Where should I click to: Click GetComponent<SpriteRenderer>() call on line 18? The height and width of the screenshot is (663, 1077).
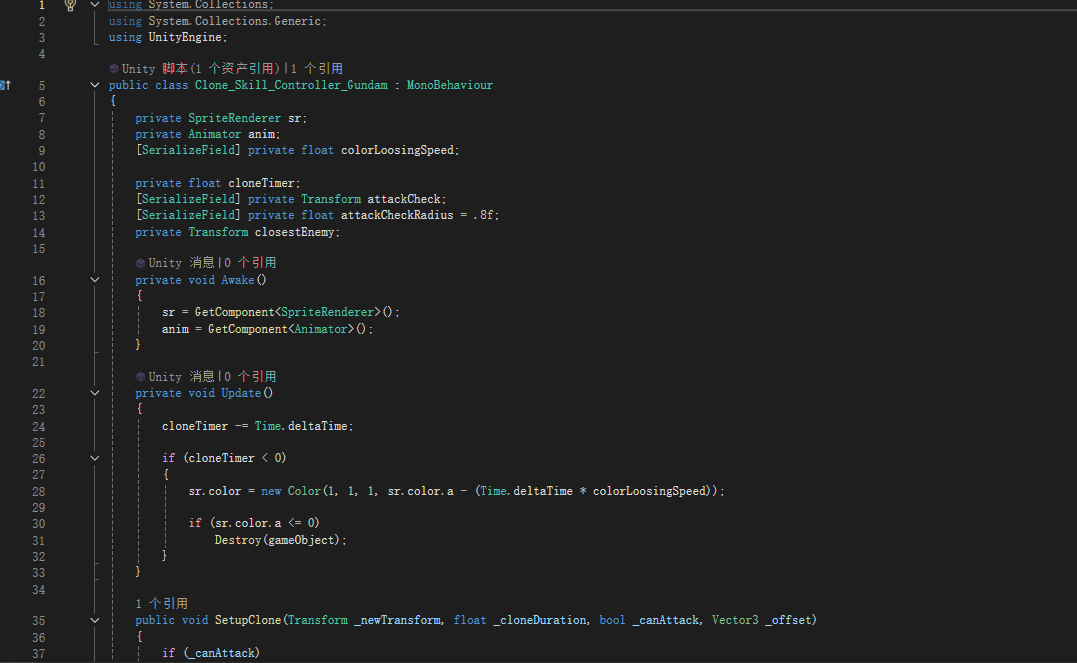(x=294, y=312)
